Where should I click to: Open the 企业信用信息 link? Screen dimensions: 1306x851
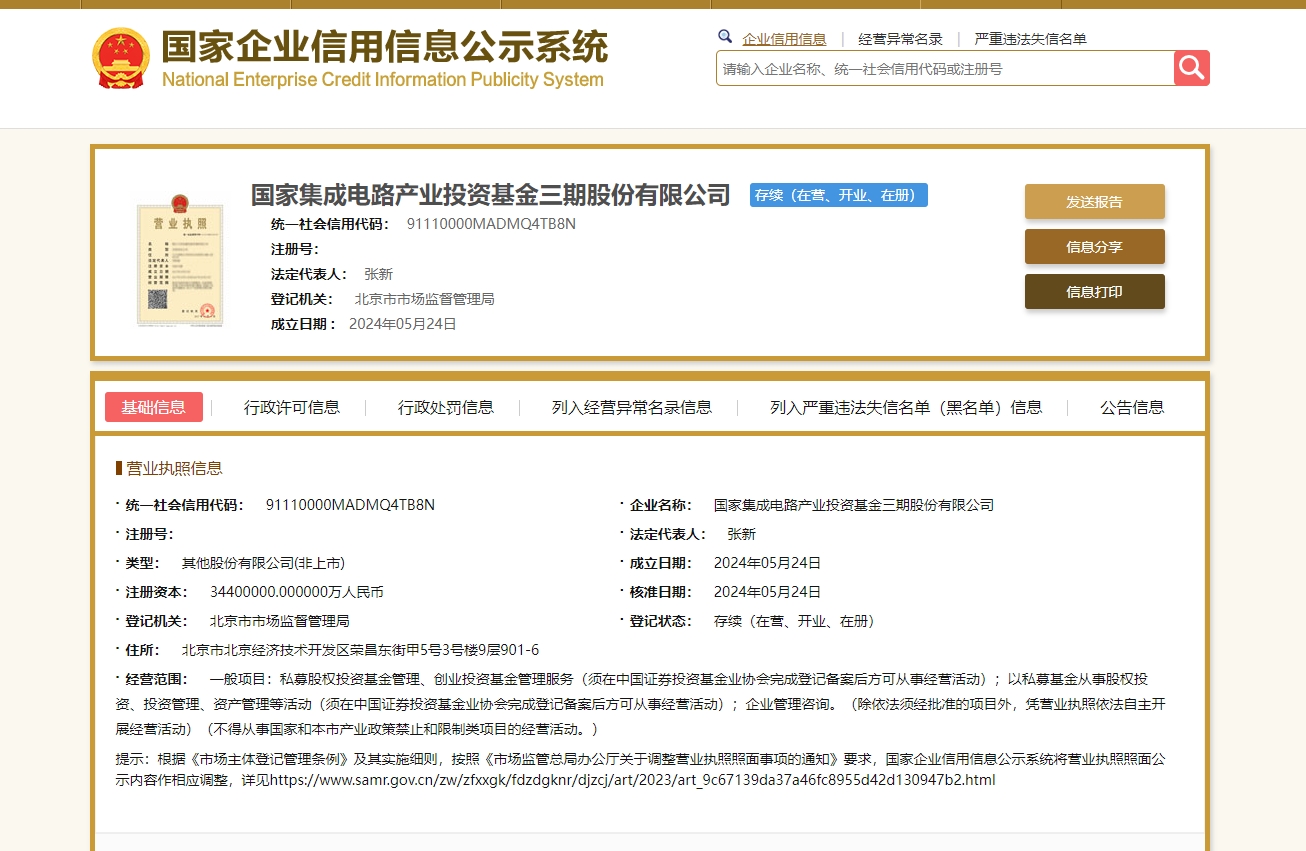[x=783, y=38]
